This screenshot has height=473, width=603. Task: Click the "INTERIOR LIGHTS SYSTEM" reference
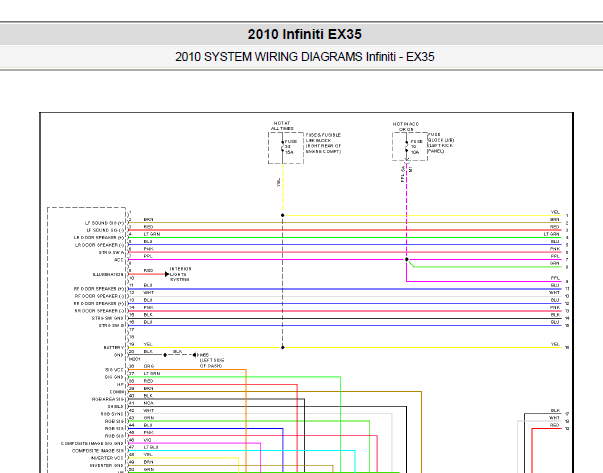click(x=180, y=274)
